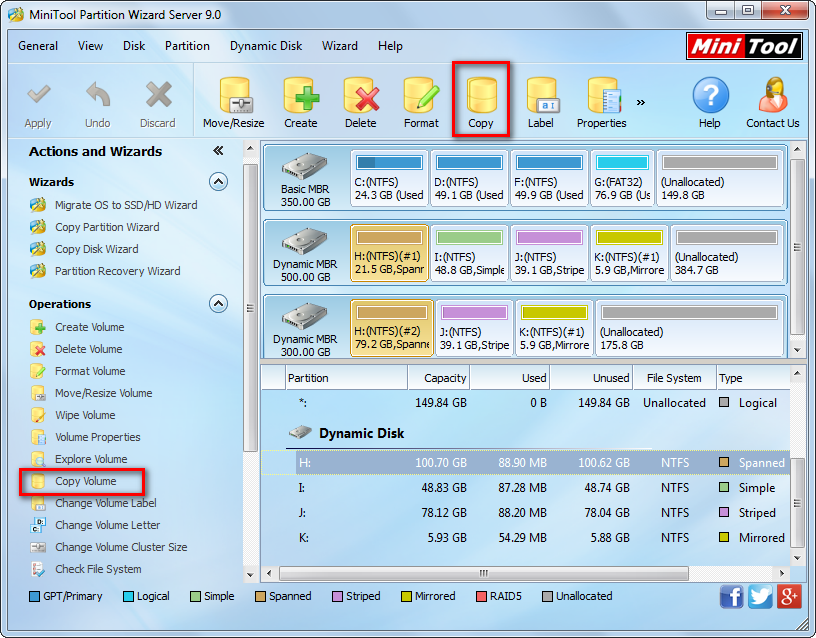Sort by the Capacity column header
This screenshot has height=638, width=816.
point(438,378)
